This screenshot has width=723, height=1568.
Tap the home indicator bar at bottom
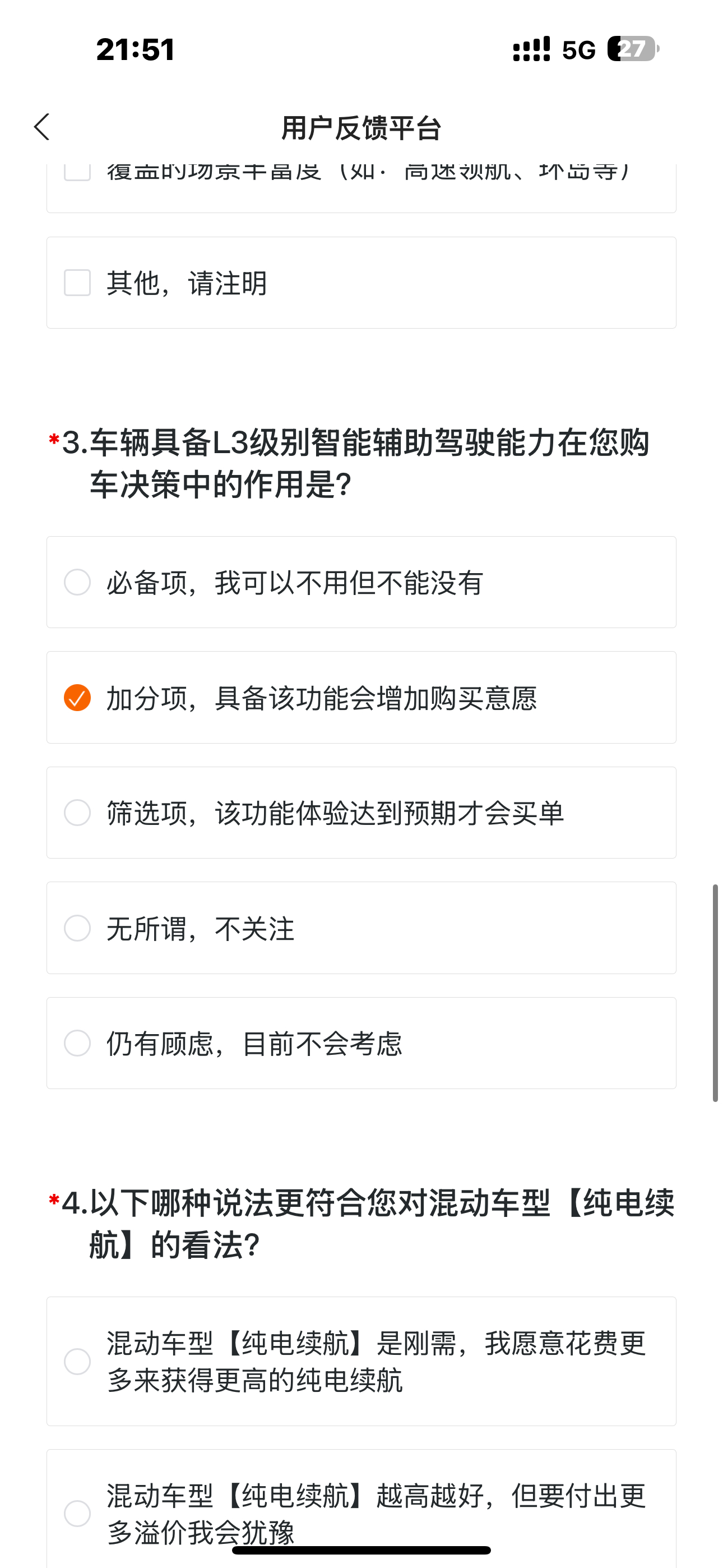coord(361,1551)
